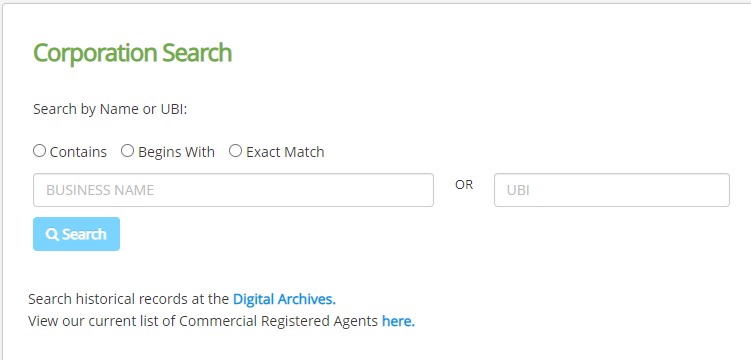Click the Commercial Registered Agents phrase
Viewport: 751px width, 360px height.
(278, 321)
